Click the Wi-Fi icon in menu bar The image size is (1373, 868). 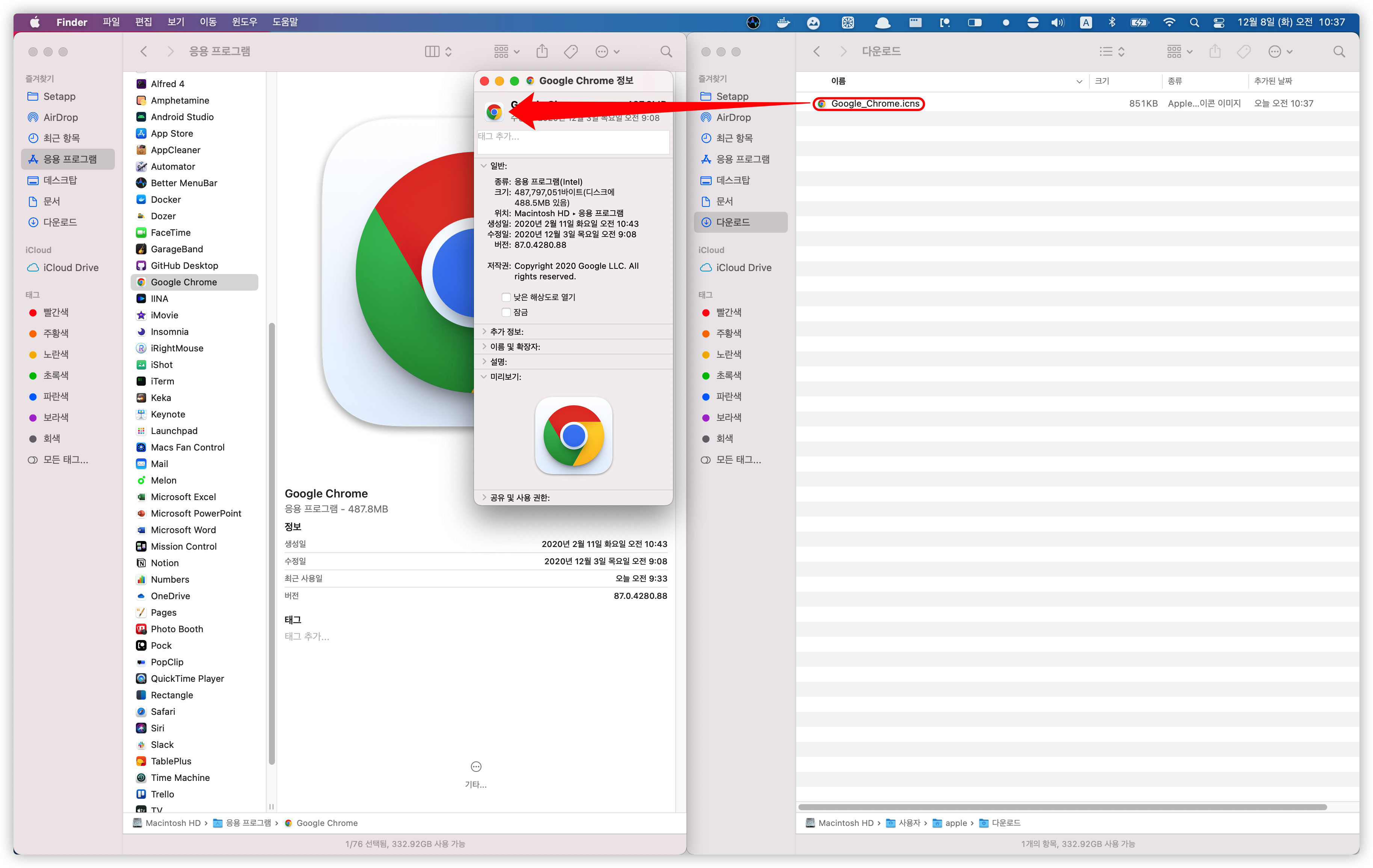pos(1169,22)
